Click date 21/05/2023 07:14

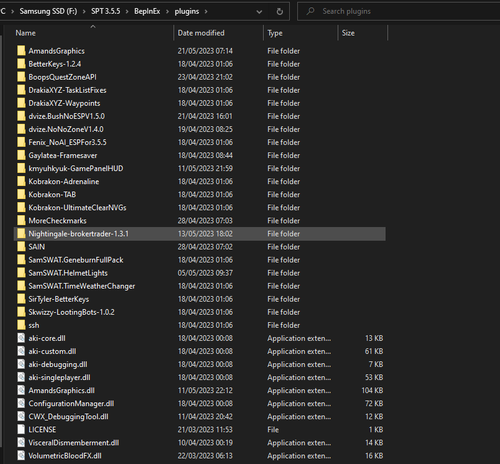[205, 51]
